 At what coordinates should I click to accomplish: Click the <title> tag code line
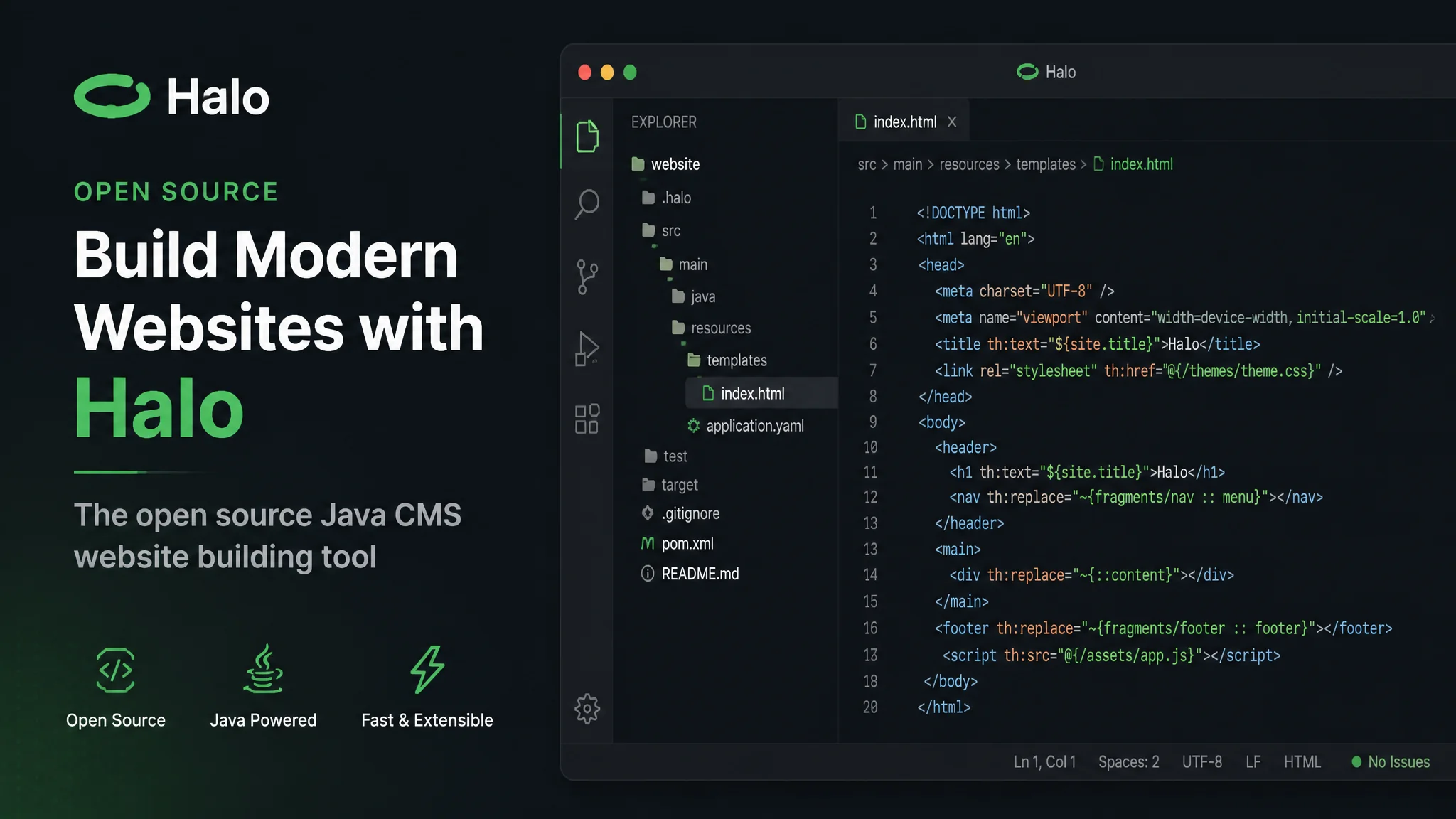pyautogui.click(x=1098, y=344)
